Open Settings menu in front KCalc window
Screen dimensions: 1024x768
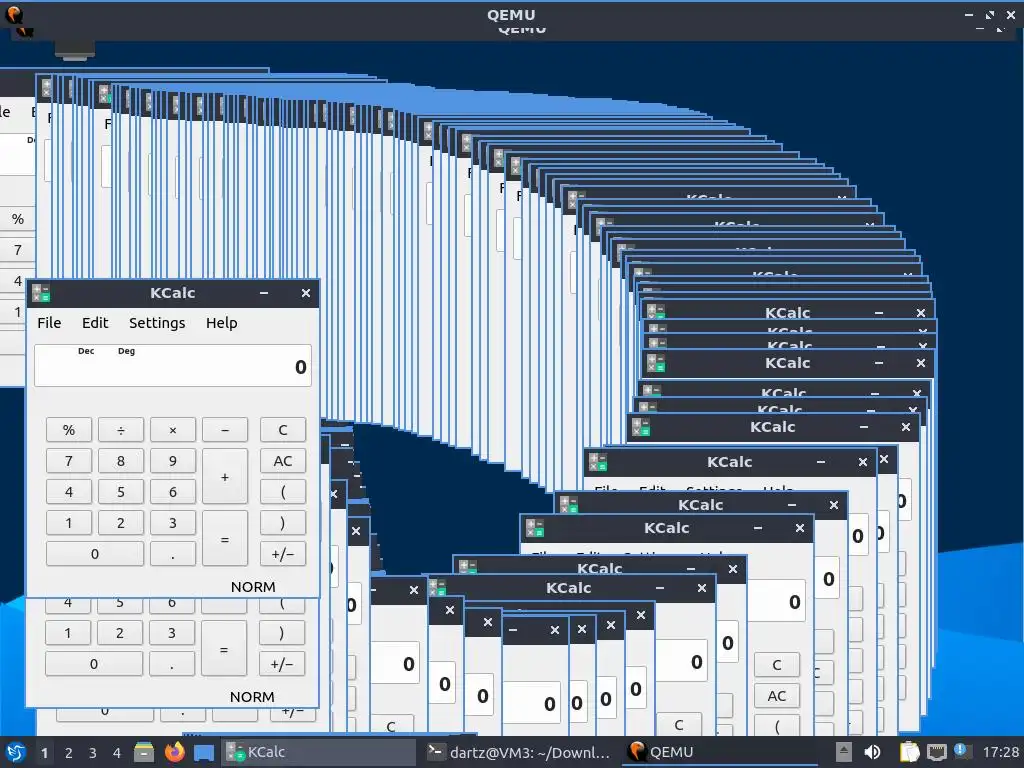pyautogui.click(x=157, y=323)
